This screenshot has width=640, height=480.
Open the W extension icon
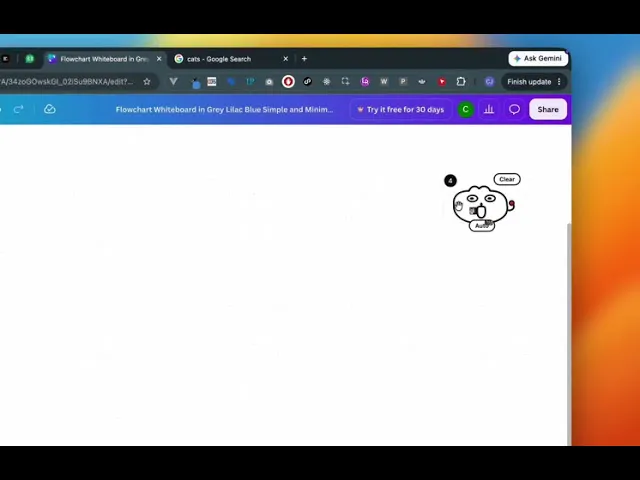coord(384,82)
